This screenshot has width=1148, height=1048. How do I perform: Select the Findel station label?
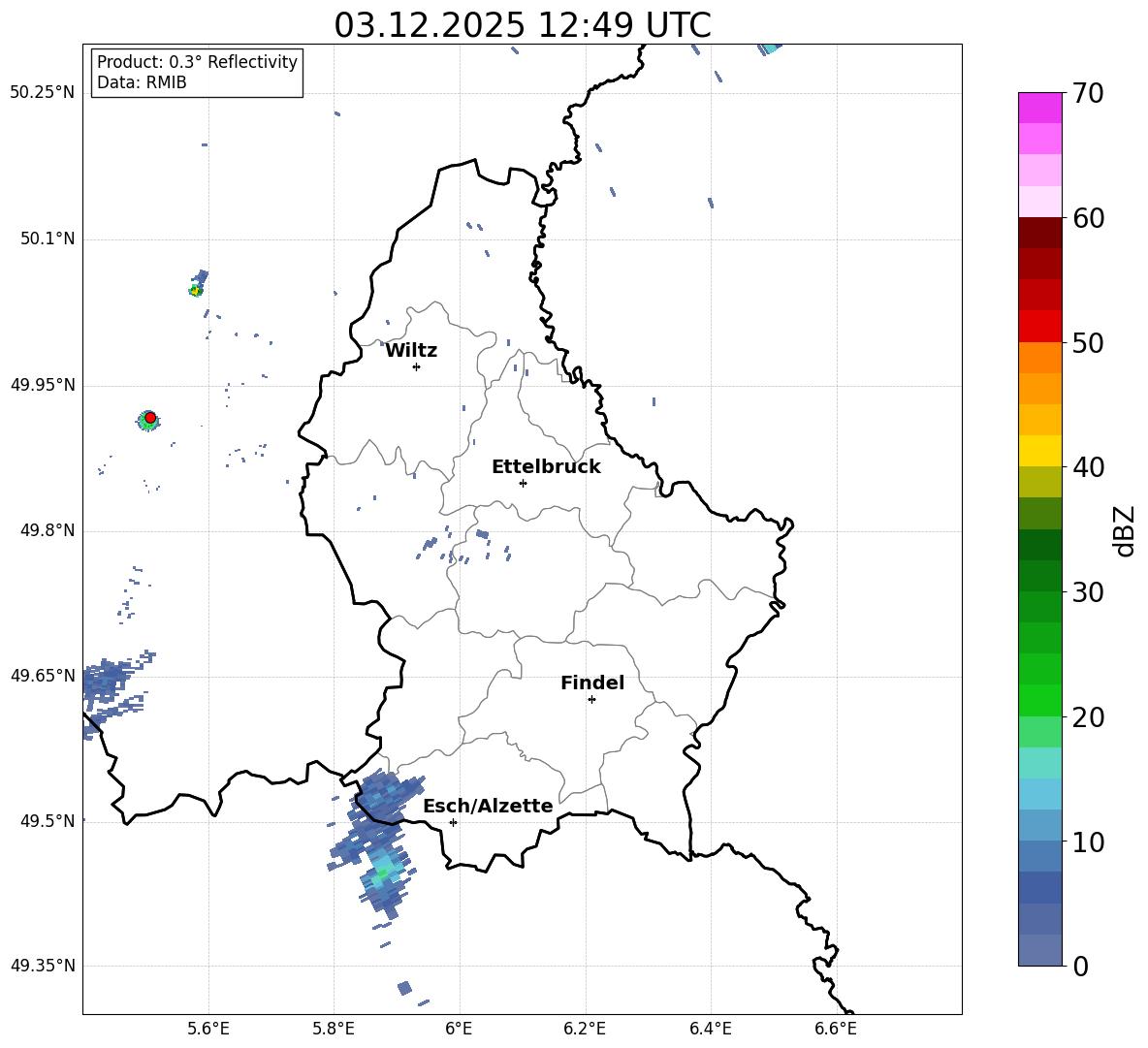[x=592, y=683]
